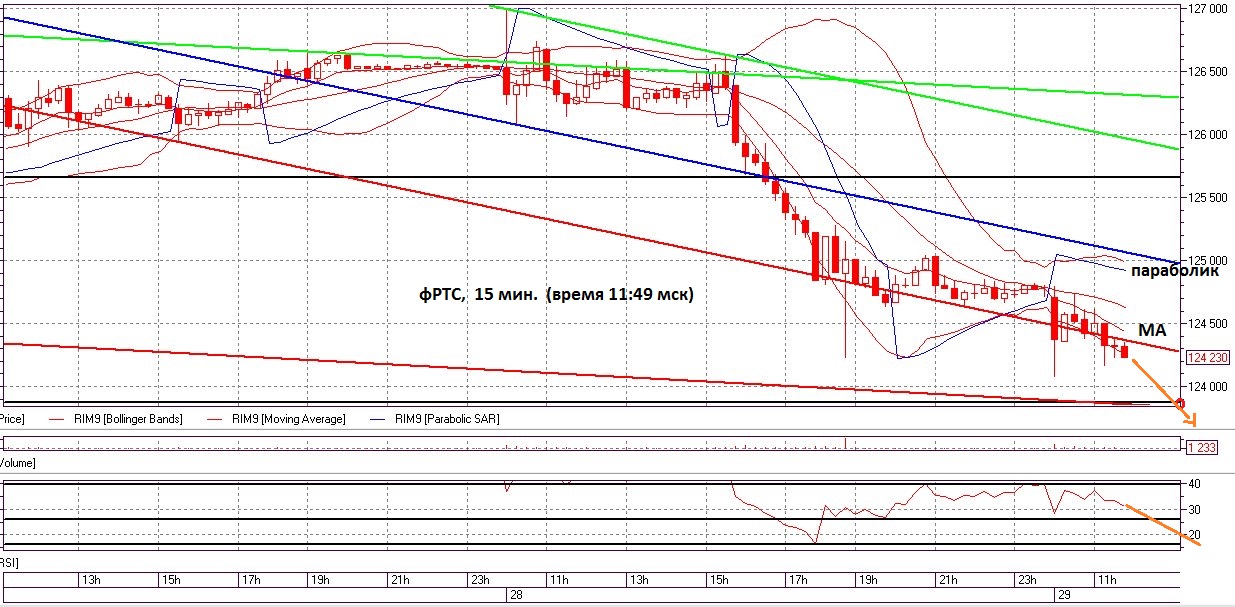Click the Volume] pane label
Image resolution: width=1235 pixels, height=607 pixels.
coord(18,464)
